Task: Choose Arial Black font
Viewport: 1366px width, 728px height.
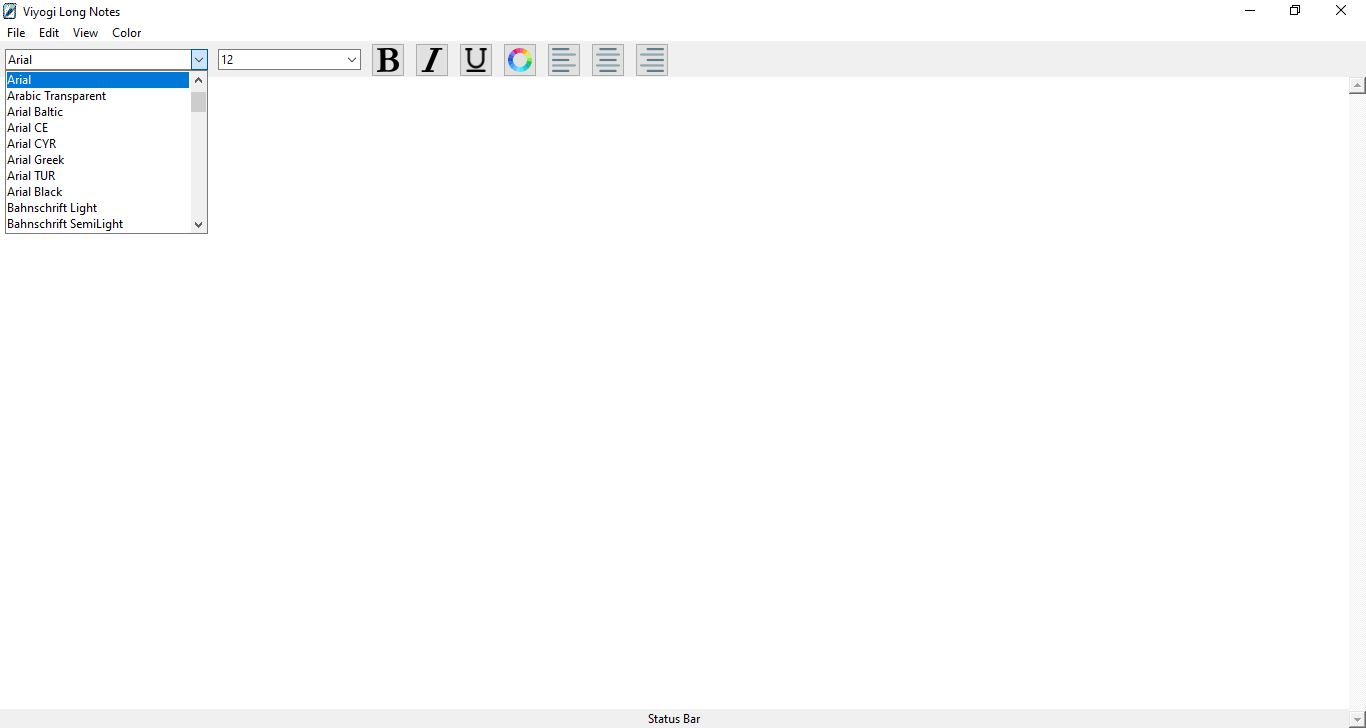Action: click(98, 192)
